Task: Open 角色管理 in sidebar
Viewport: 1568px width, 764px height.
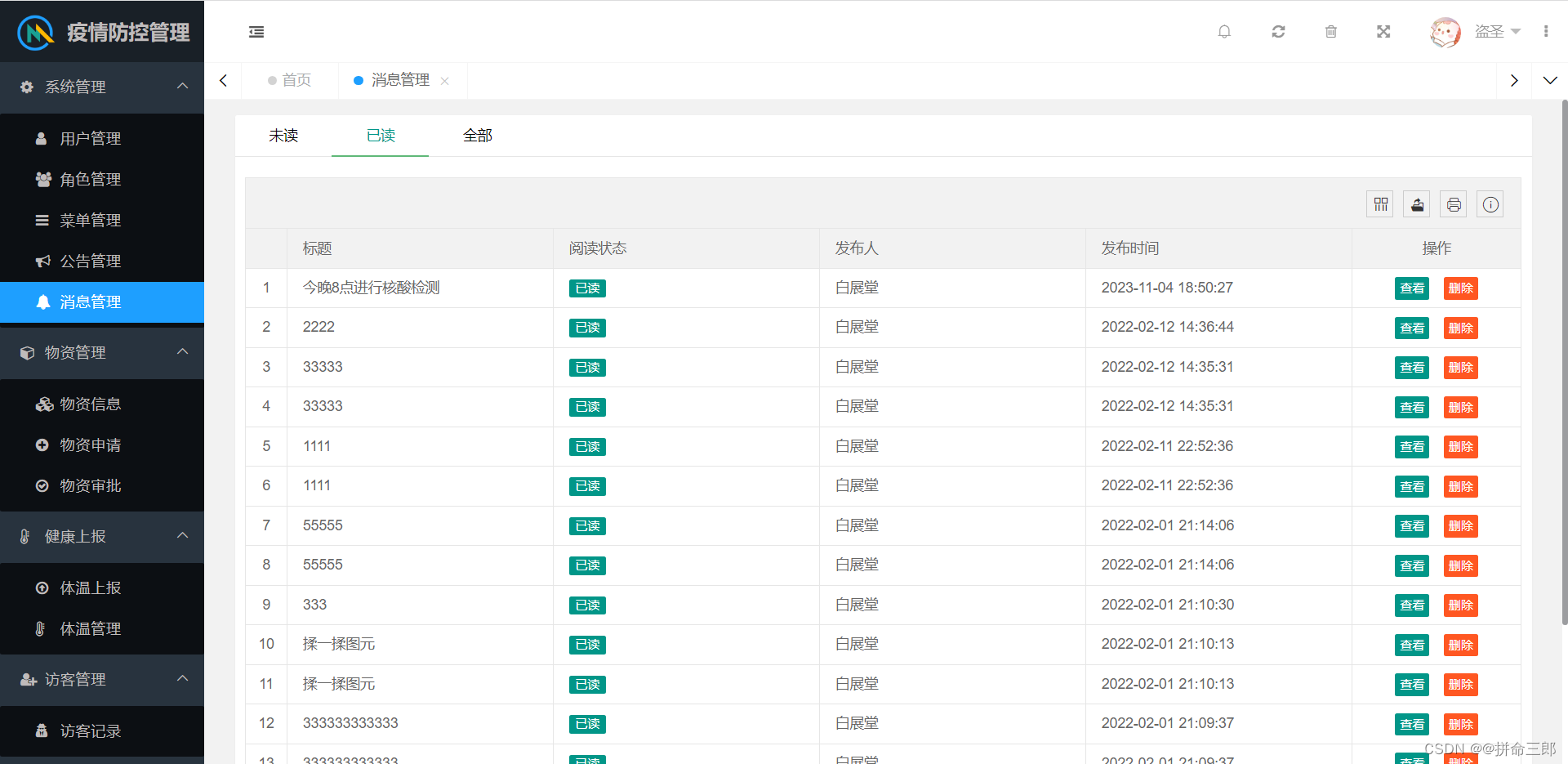Action: 102,180
